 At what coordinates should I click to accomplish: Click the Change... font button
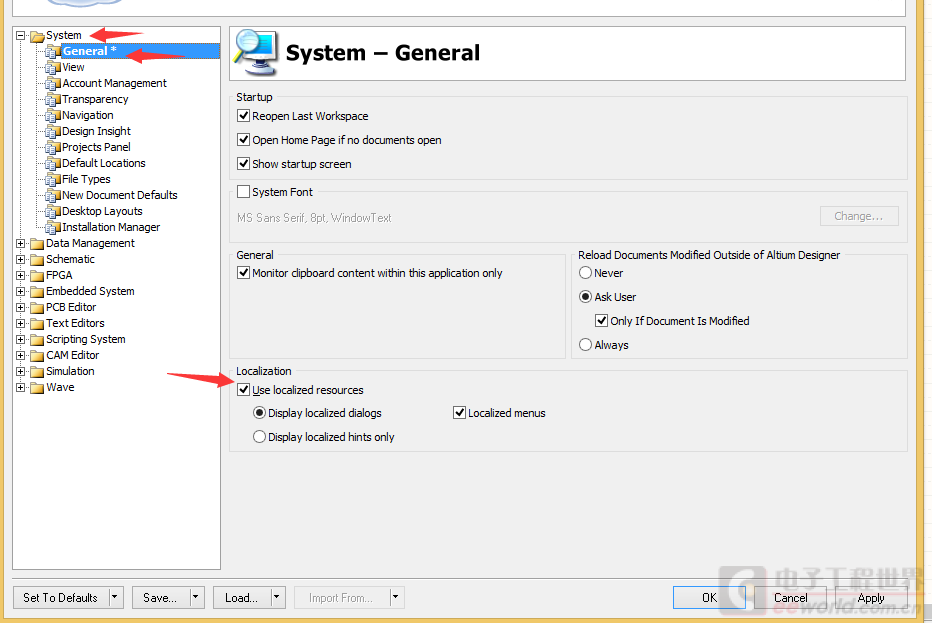[x=859, y=216]
